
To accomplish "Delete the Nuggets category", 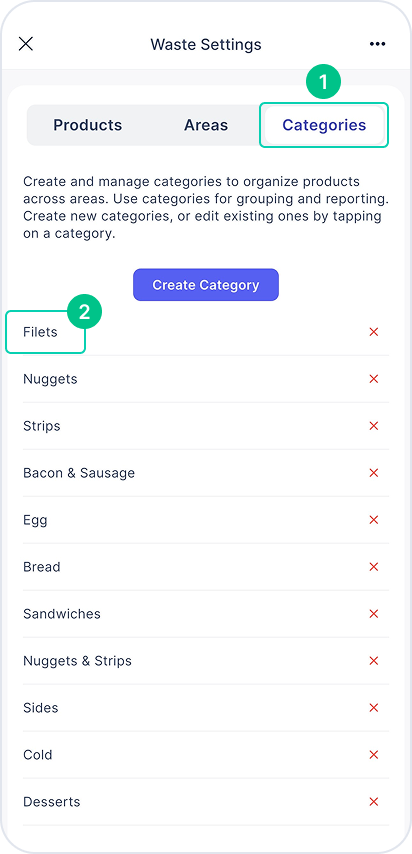I will click(374, 379).
